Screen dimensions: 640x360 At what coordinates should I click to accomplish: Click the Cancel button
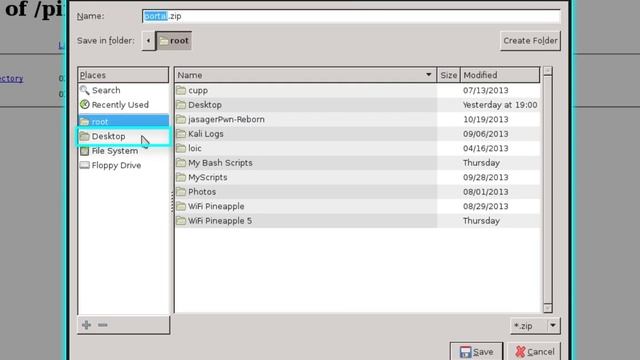pyautogui.click(x=534, y=351)
